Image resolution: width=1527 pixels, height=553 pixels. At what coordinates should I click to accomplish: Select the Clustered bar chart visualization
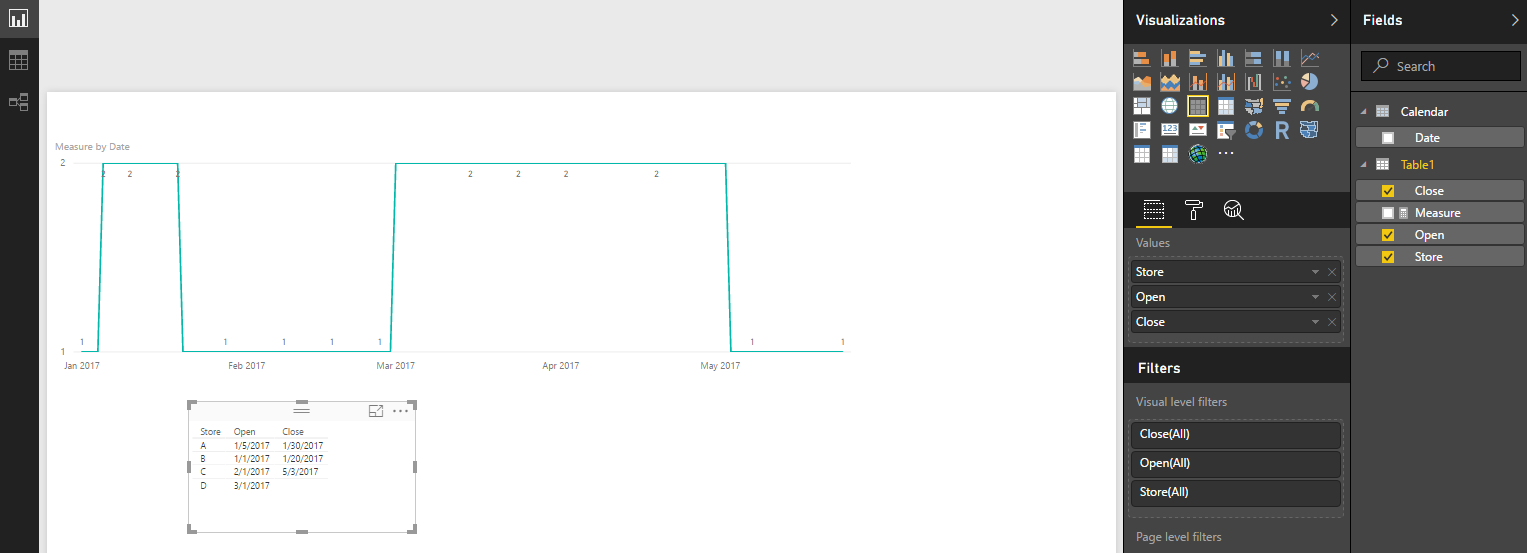[1198, 58]
